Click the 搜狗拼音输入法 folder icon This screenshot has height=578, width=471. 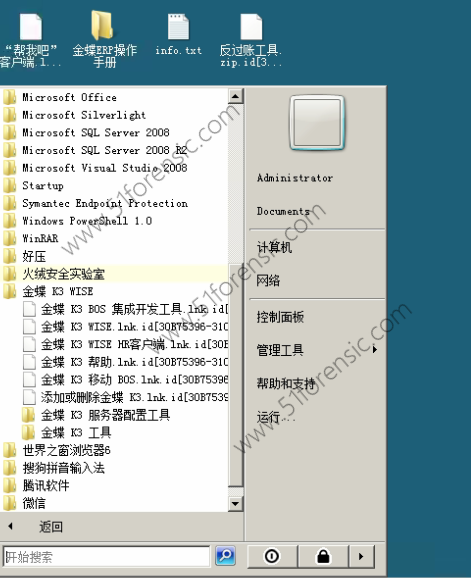click(10, 469)
